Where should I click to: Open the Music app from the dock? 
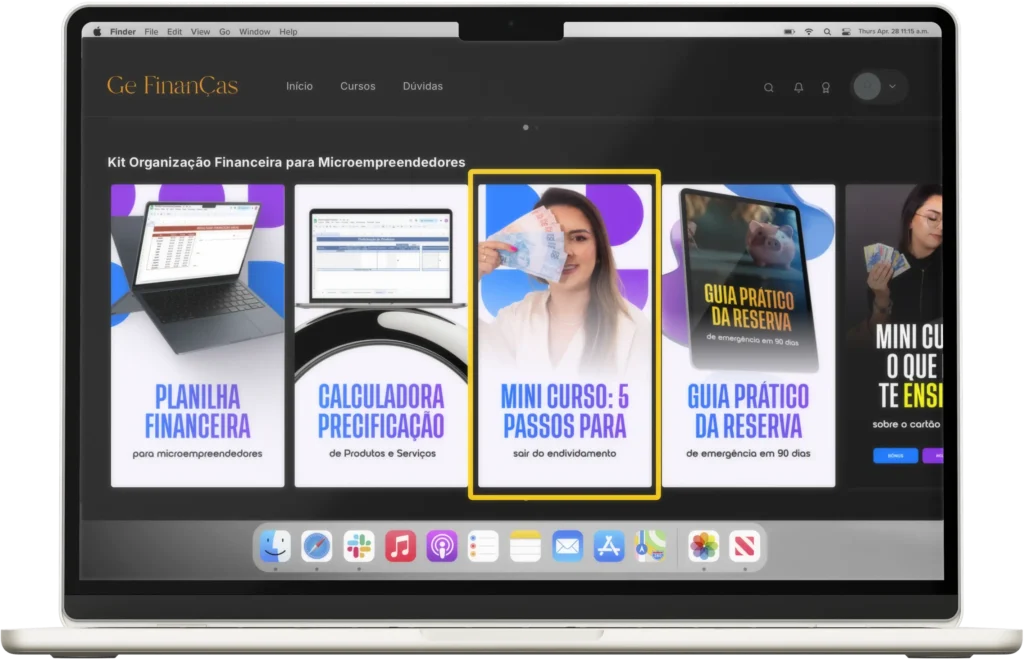[x=400, y=546]
